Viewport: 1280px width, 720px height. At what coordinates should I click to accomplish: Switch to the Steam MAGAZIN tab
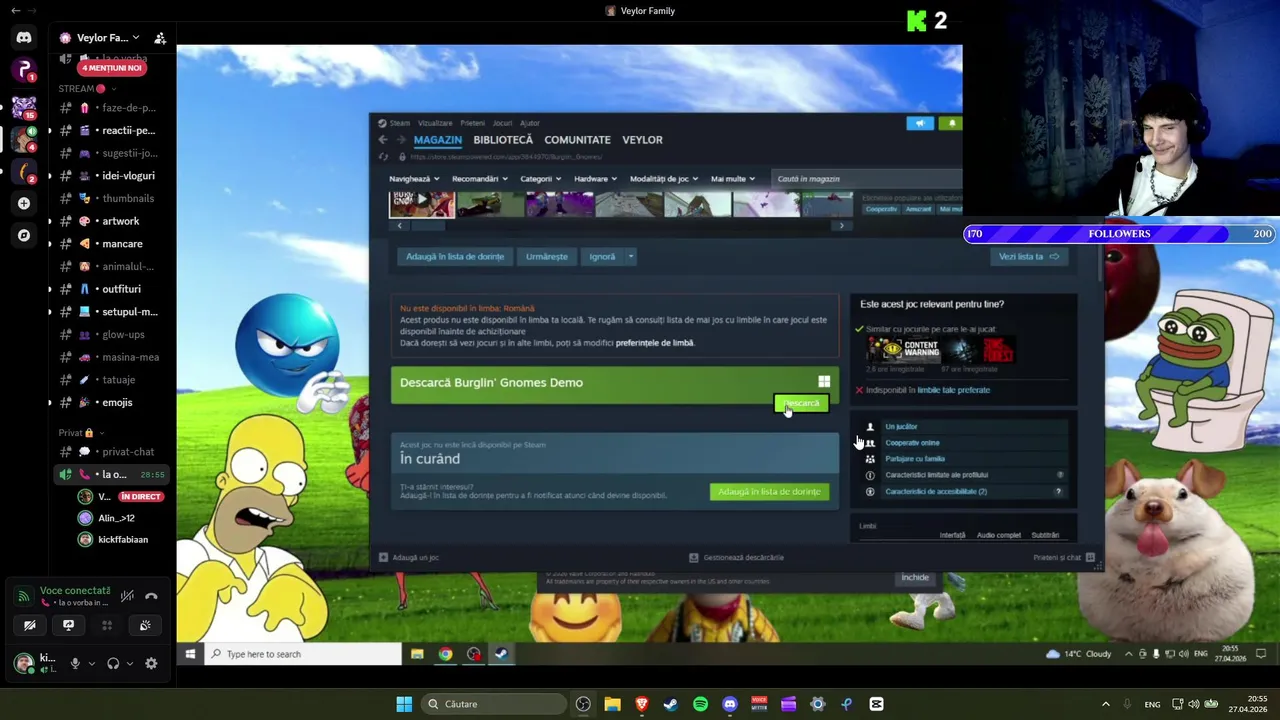coord(438,140)
